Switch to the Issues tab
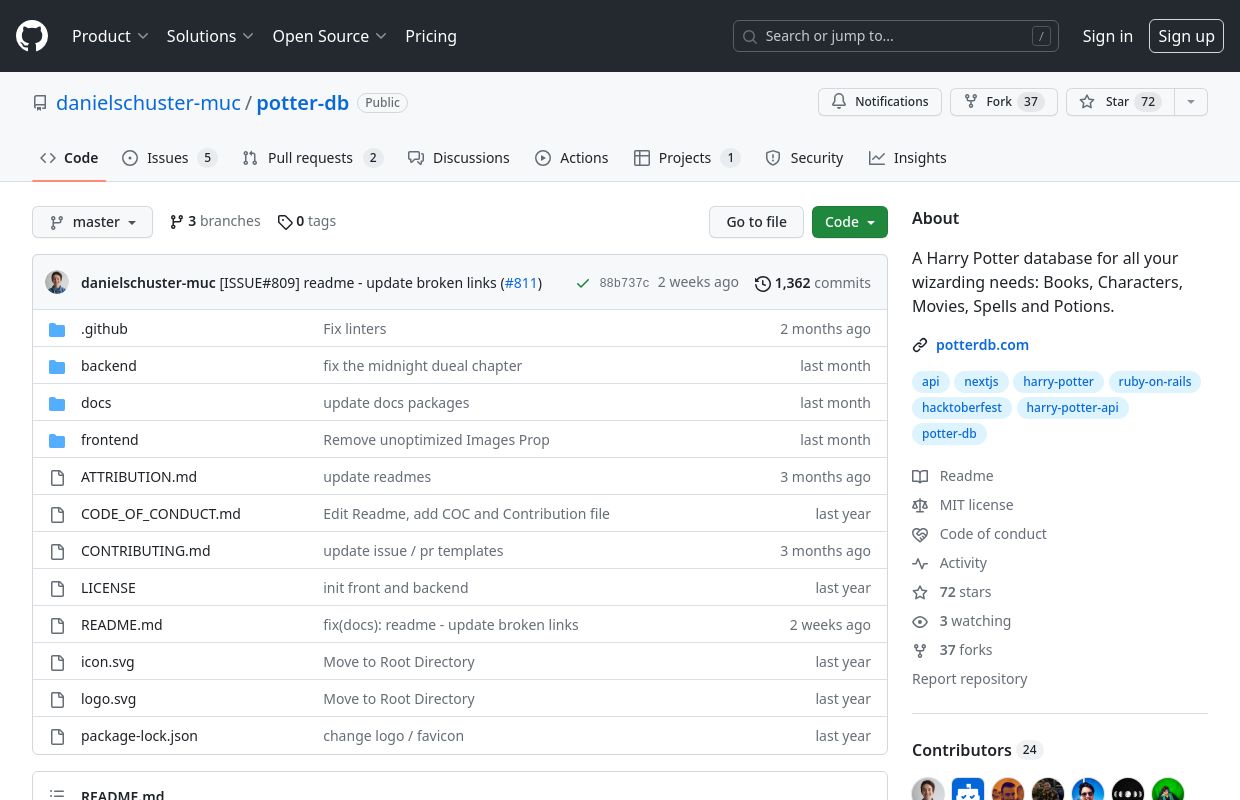 (x=169, y=158)
